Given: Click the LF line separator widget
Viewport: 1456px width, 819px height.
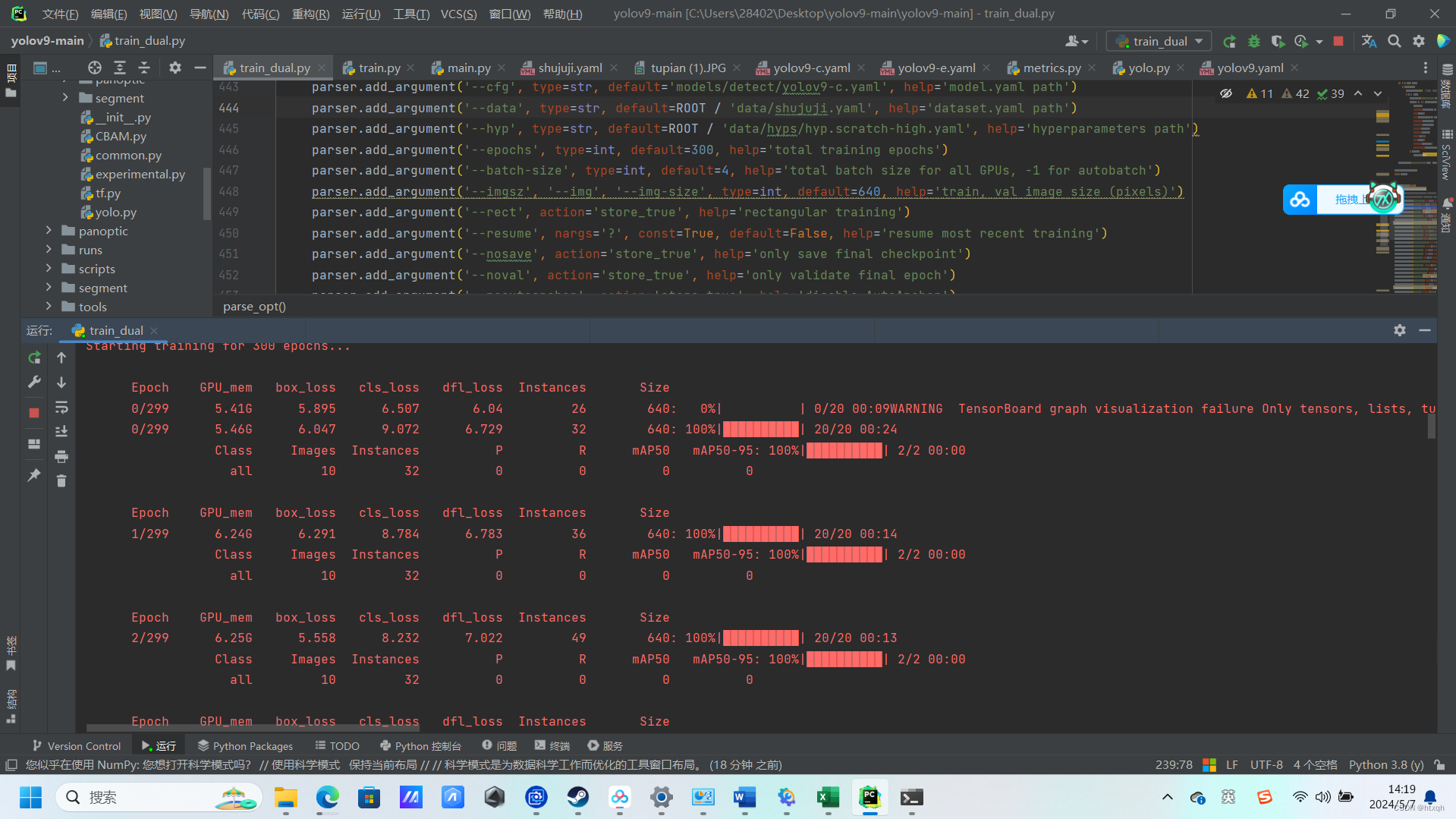Looking at the screenshot, I should pos(1232,764).
